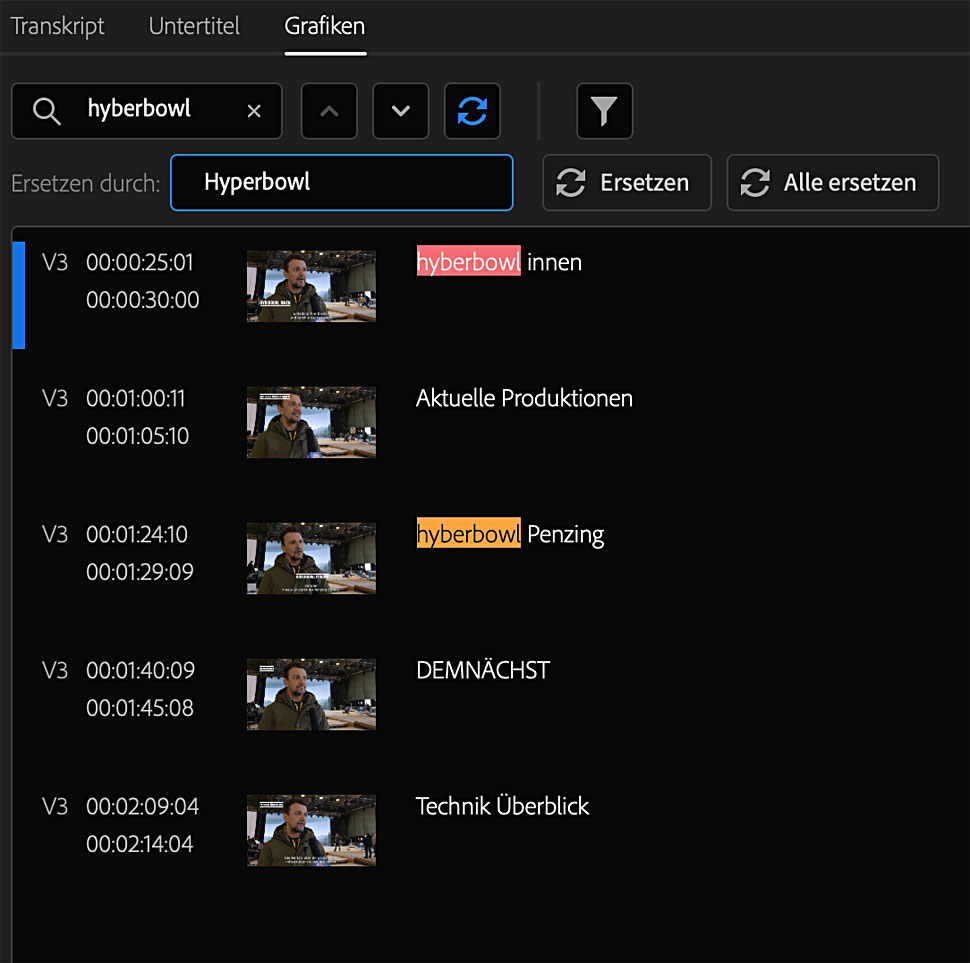The image size is (970, 963).
Task: Jump to next search result
Action: click(401, 111)
